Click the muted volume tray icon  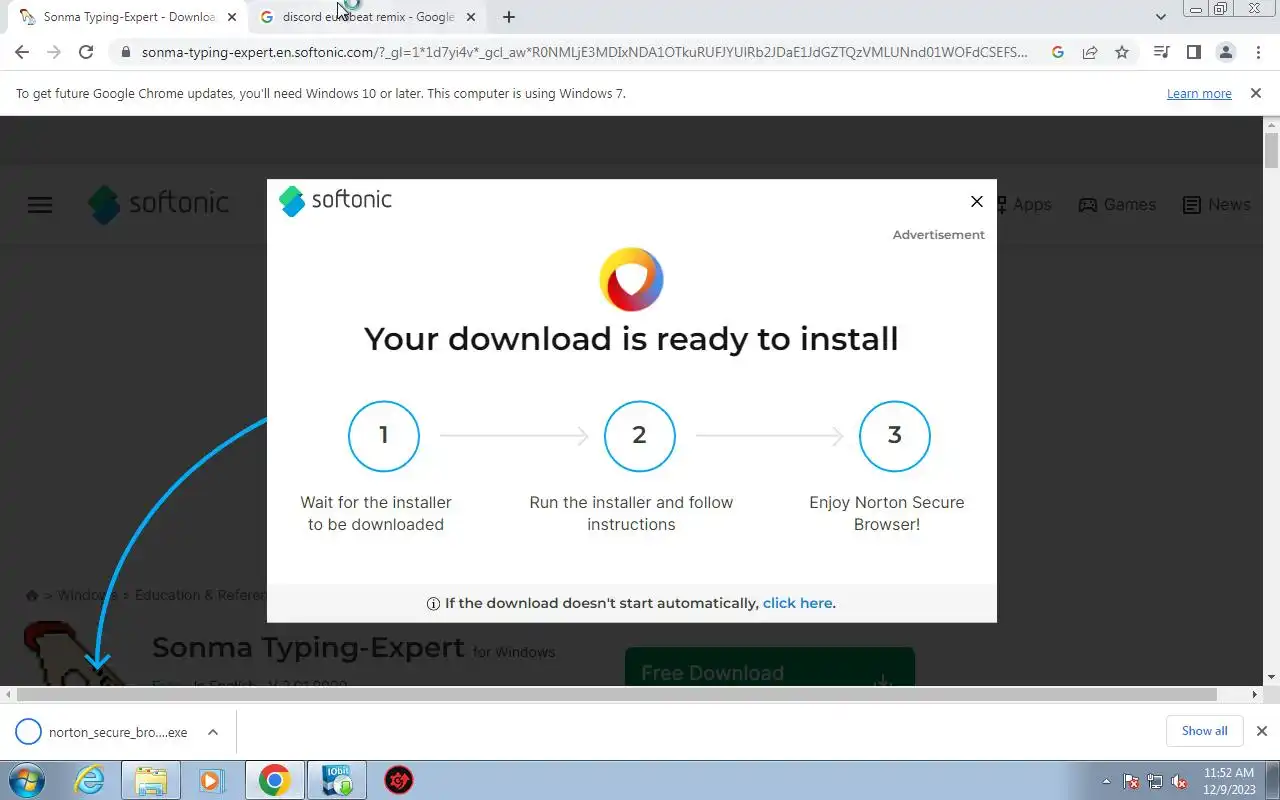pyautogui.click(x=1180, y=781)
